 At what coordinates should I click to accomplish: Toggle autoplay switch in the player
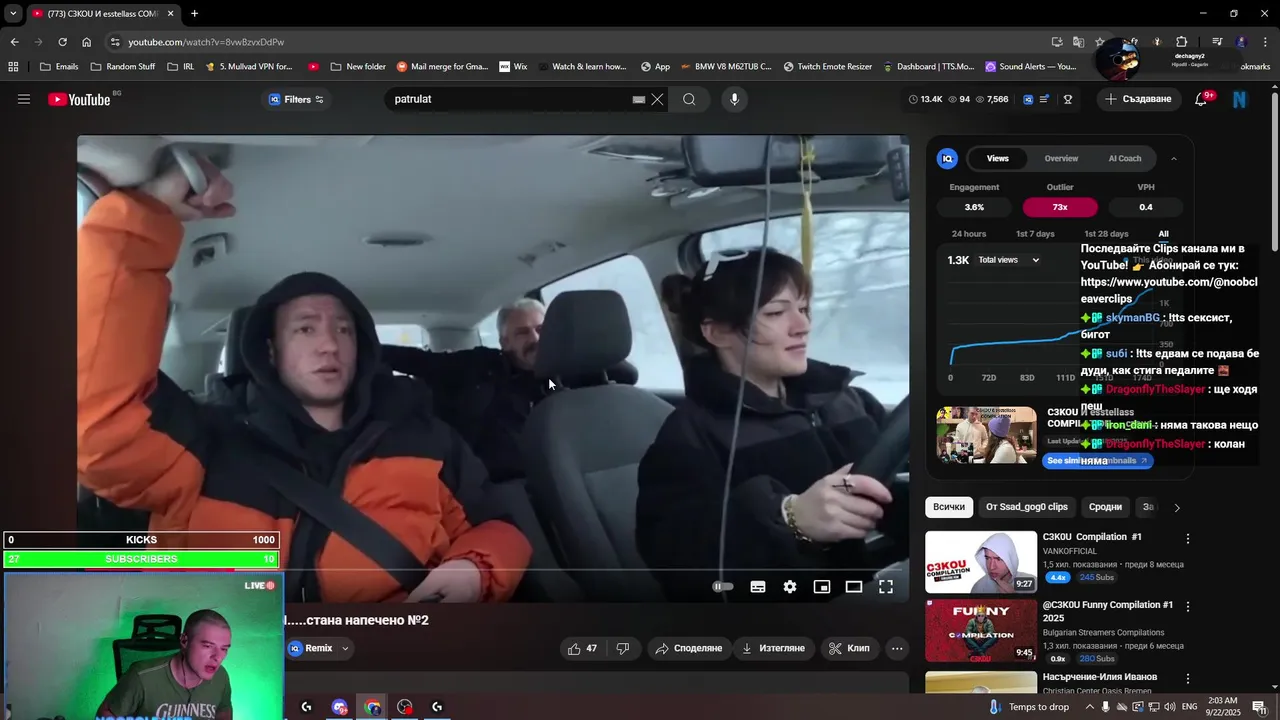(x=722, y=587)
